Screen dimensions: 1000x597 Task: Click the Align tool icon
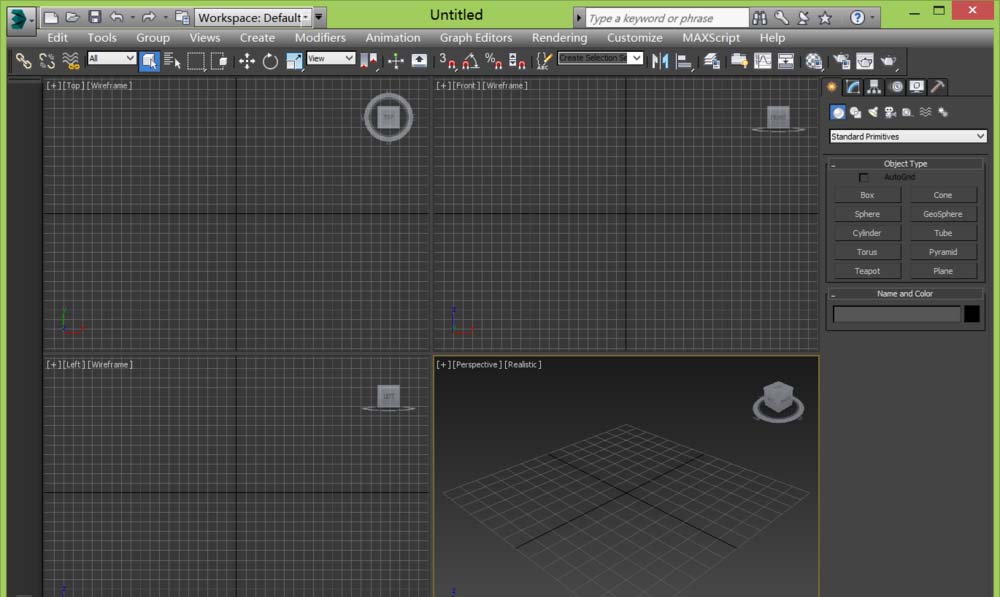pos(684,61)
